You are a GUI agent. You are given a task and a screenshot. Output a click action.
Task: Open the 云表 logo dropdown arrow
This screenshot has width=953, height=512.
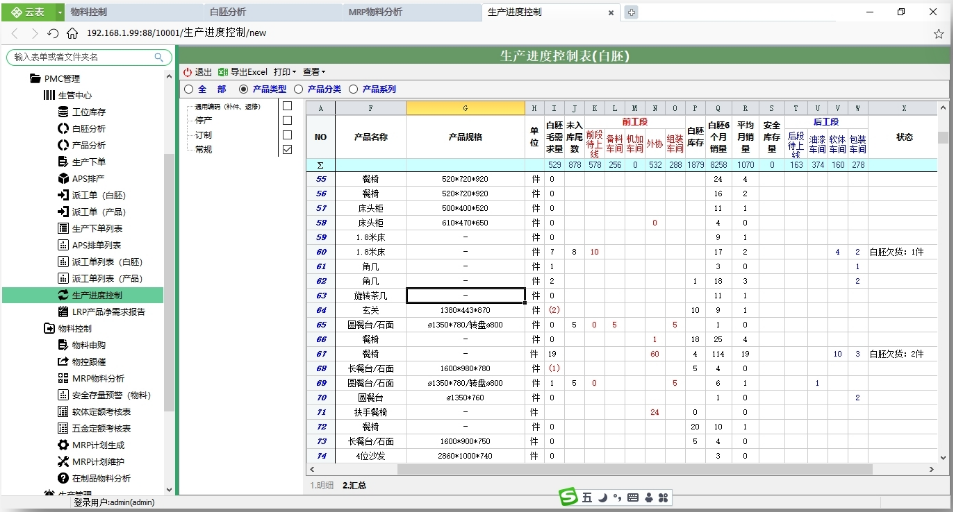point(60,12)
